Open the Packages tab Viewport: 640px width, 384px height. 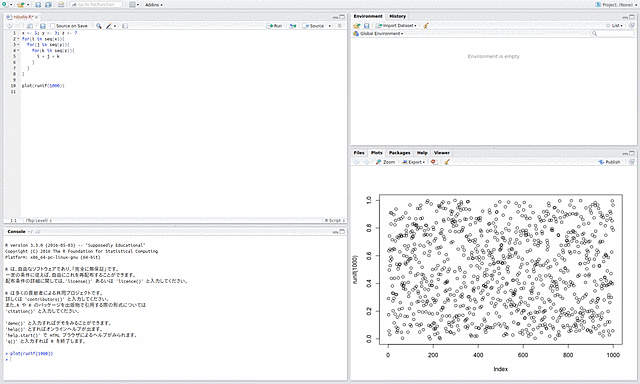[399, 153]
